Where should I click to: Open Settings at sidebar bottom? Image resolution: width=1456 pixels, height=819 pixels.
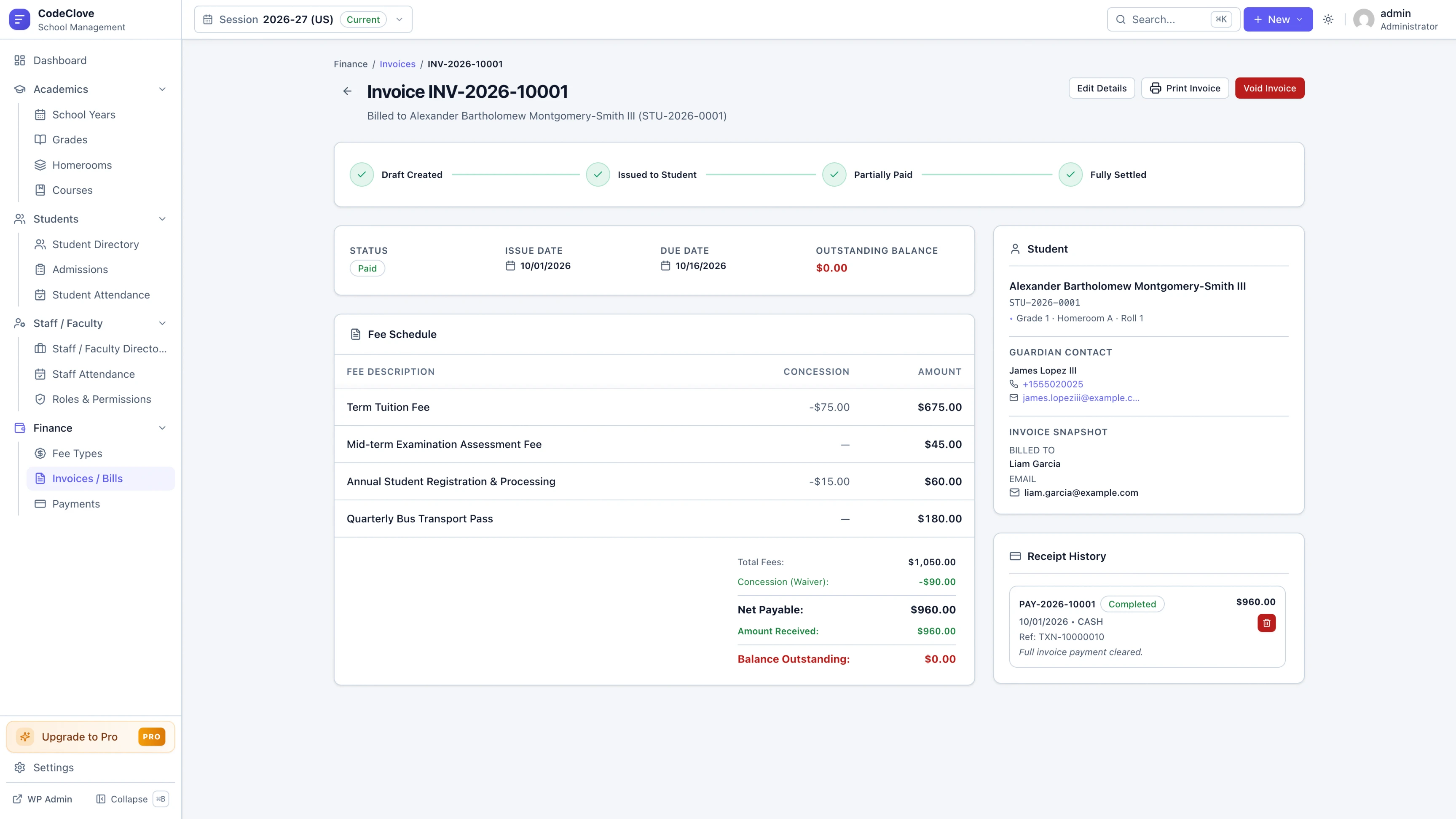[91, 768]
